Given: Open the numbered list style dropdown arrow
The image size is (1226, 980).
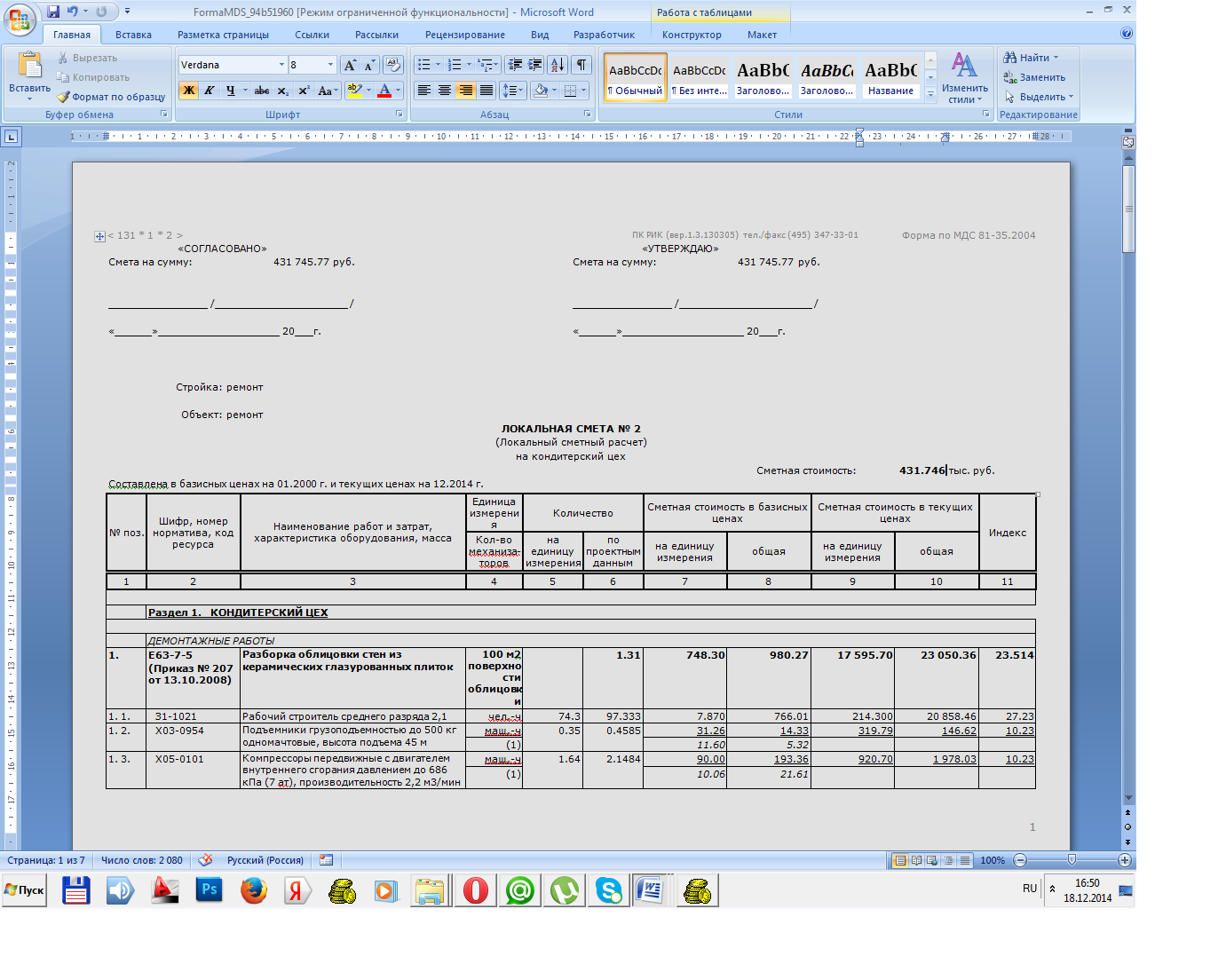Looking at the screenshot, I should [469, 65].
